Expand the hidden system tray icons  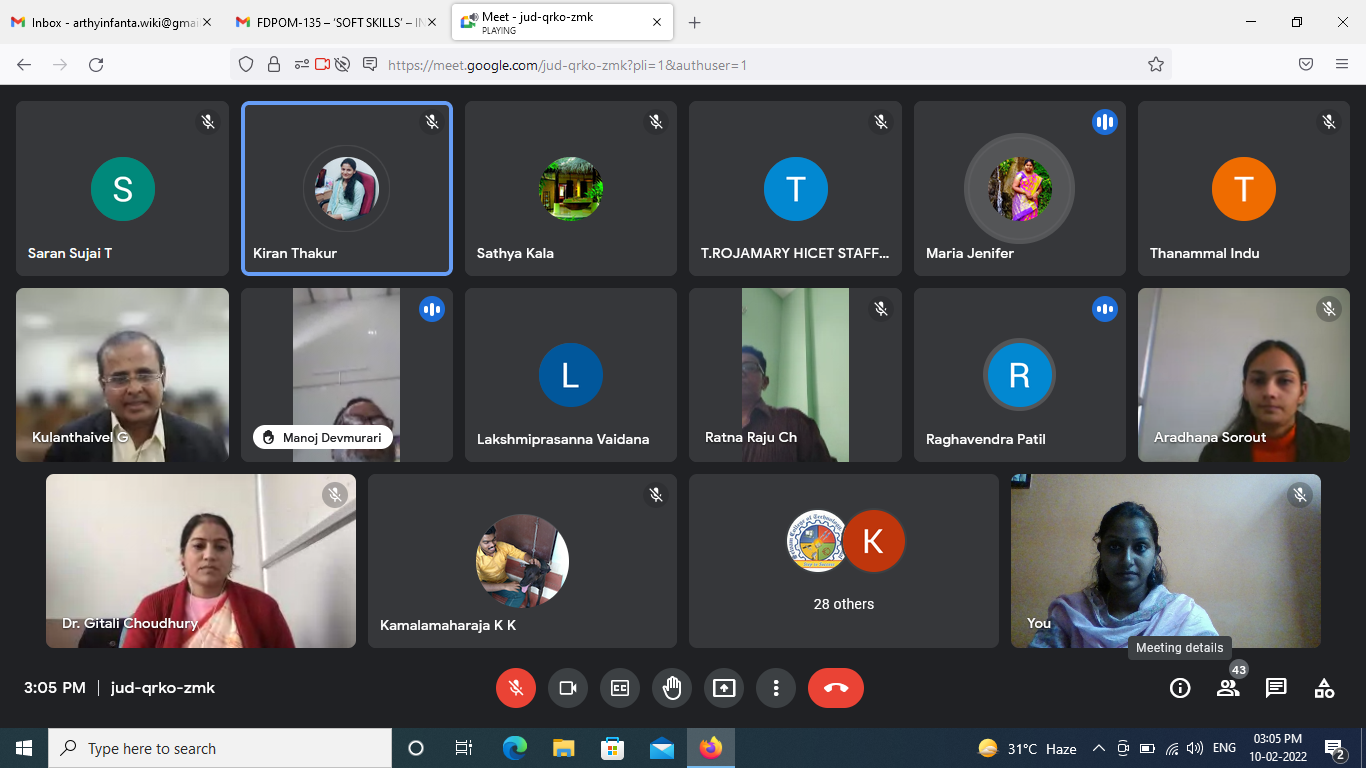click(x=1098, y=748)
